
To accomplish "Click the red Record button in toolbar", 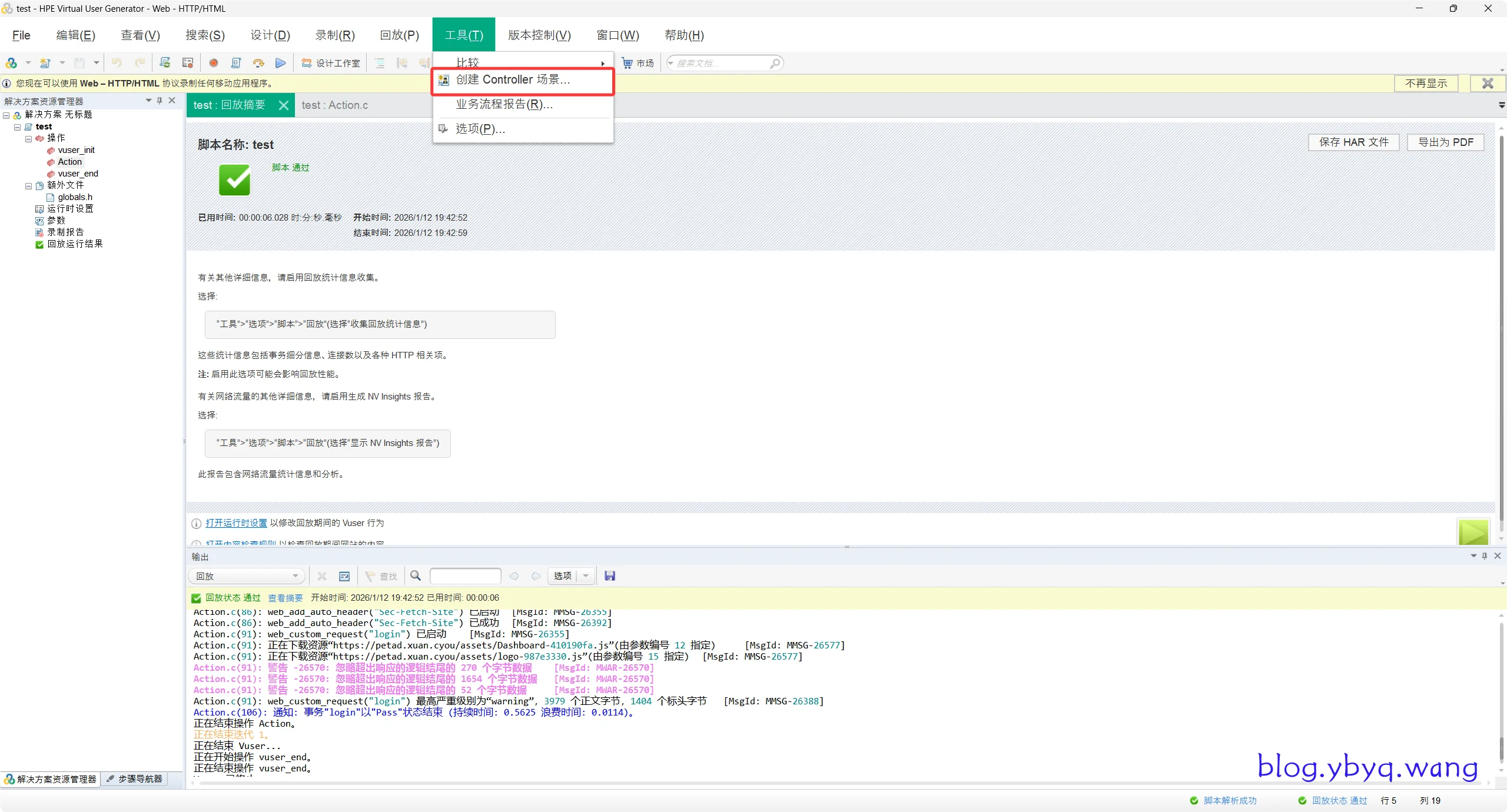I will (214, 63).
